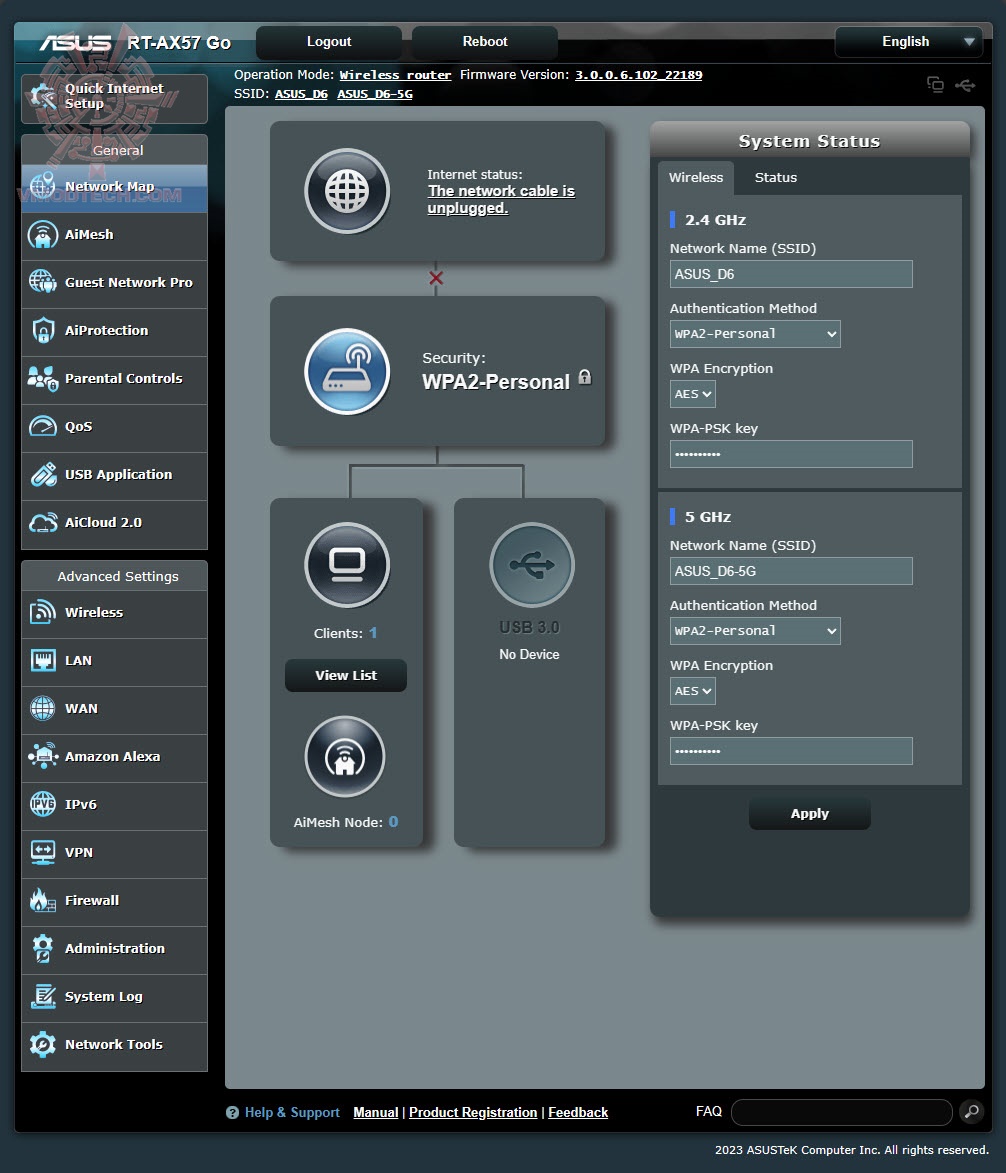
Task: Open the Feedback link
Action: pos(578,1112)
